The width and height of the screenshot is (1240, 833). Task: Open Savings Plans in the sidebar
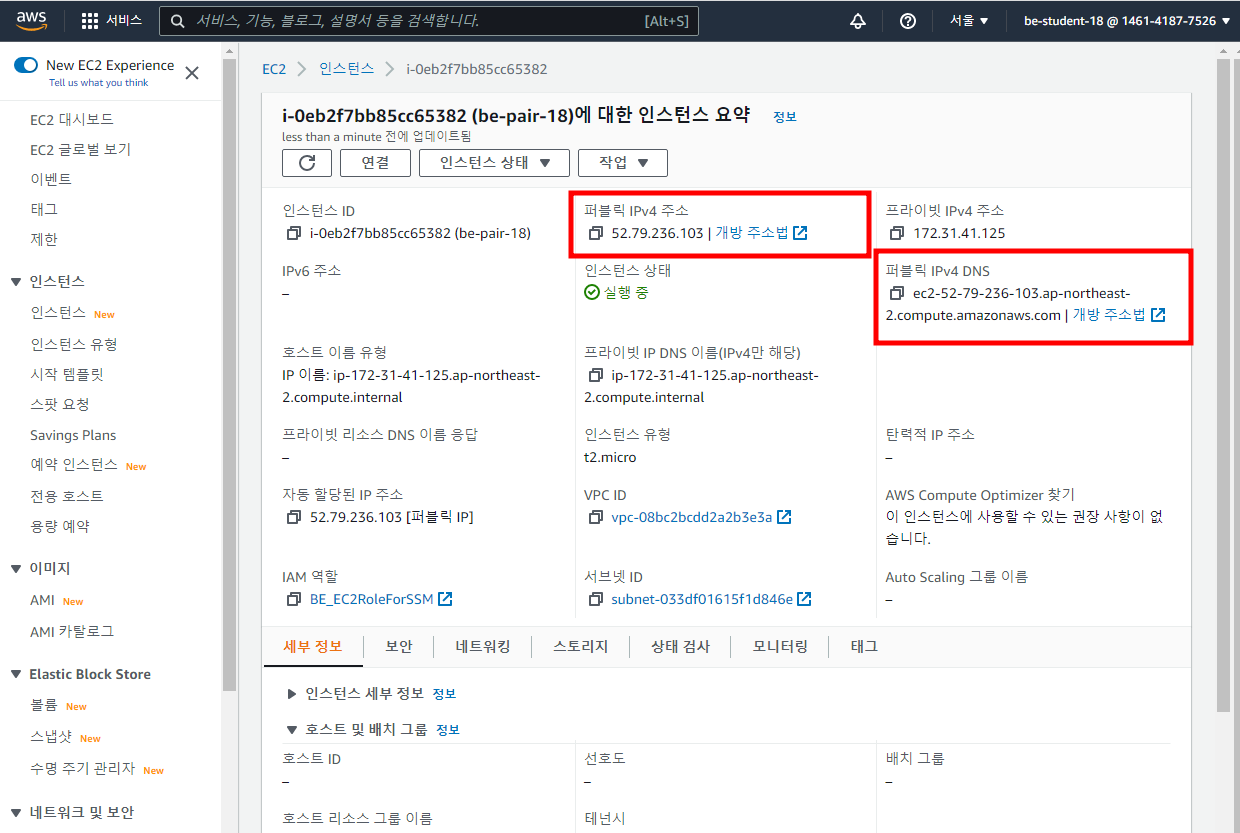coord(73,436)
